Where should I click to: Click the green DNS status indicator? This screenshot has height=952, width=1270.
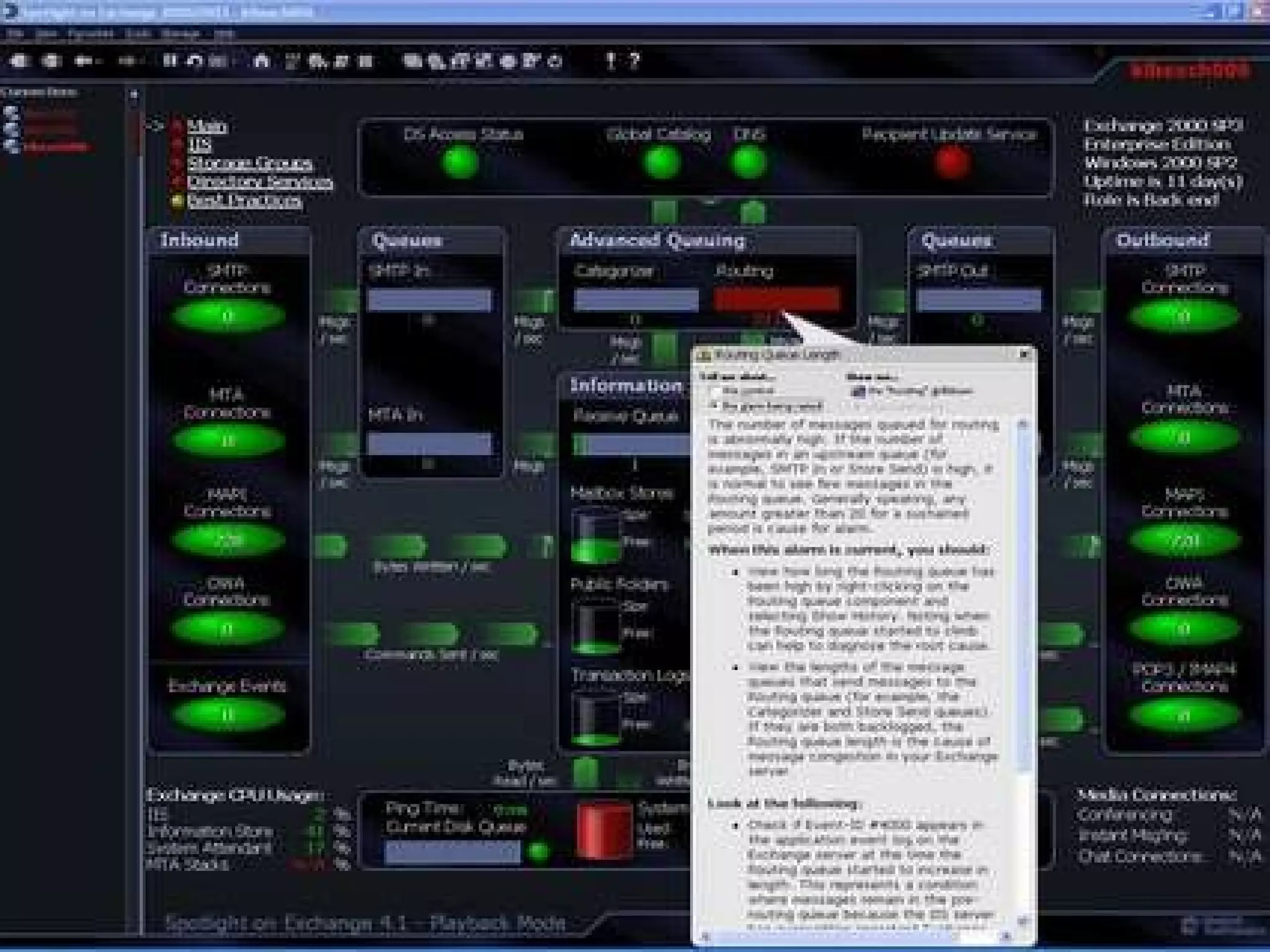[748, 162]
